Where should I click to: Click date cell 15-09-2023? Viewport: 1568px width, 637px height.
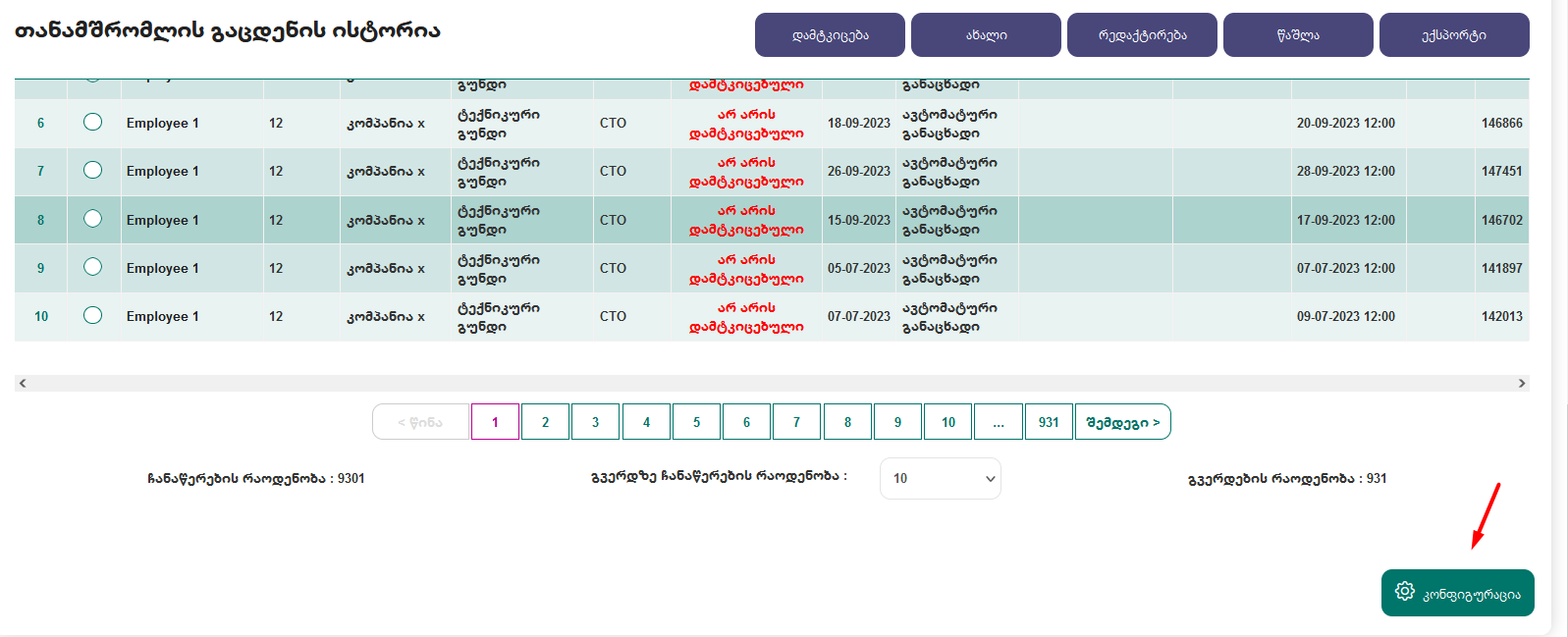coord(859,220)
